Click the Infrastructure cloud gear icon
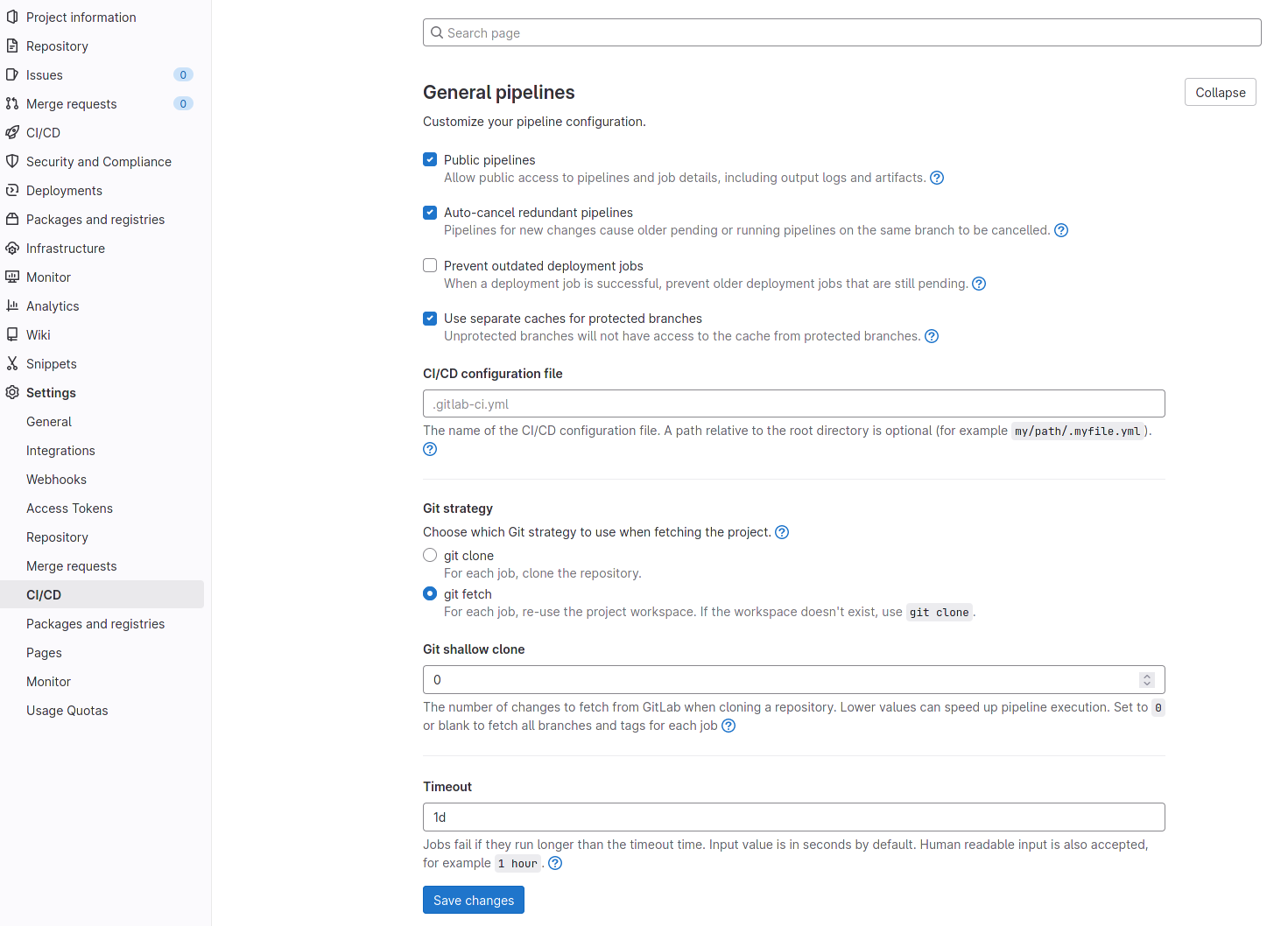This screenshot has height=926, width=1288. pyautogui.click(x=12, y=248)
